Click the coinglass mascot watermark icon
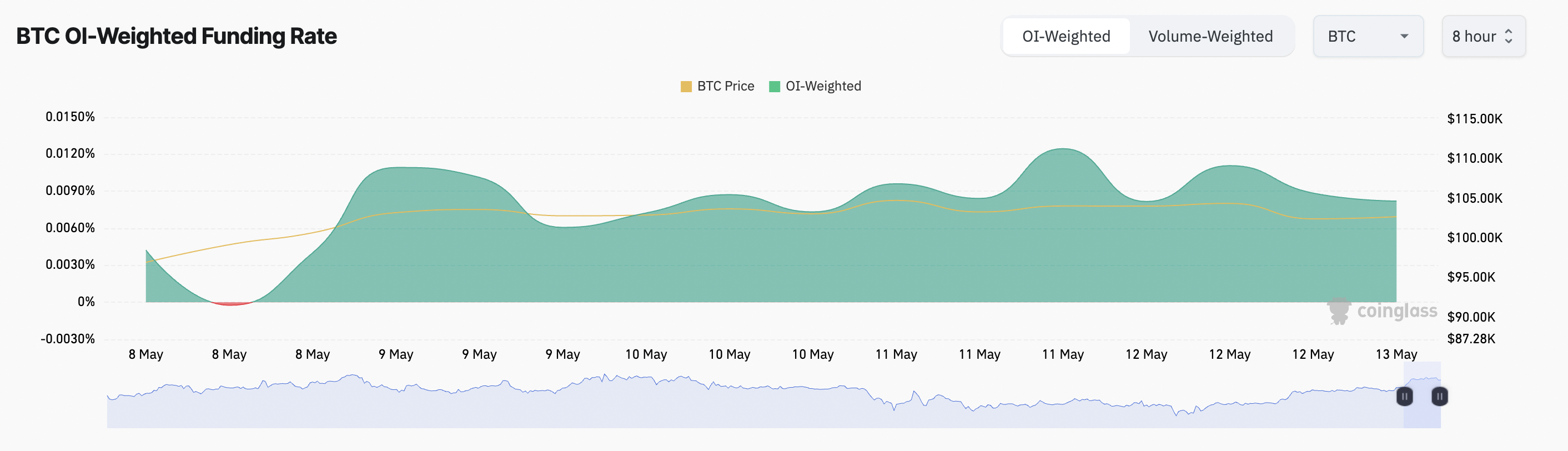Screen dimensions: 1568x451 click(1339, 311)
